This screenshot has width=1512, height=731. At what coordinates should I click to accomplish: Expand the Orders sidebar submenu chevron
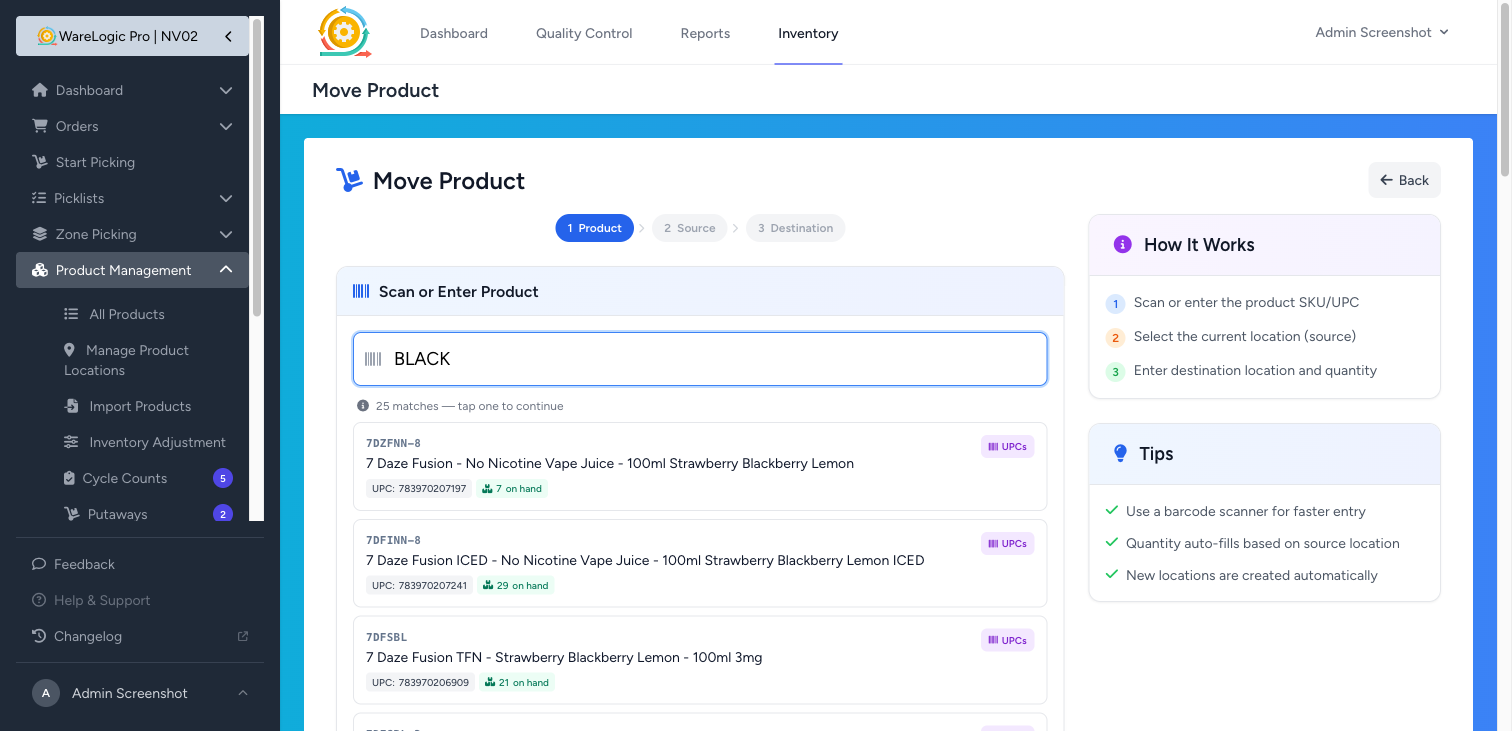tap(226, 126)
